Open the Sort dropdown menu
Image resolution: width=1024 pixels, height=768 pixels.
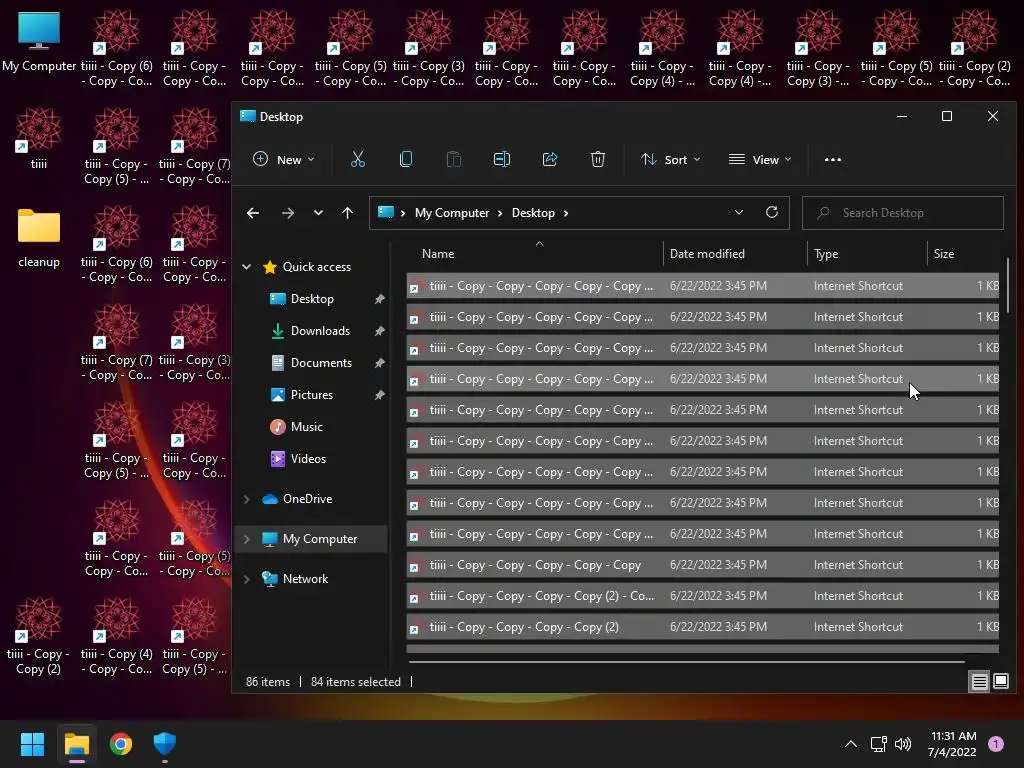click(x=671, y=159)
